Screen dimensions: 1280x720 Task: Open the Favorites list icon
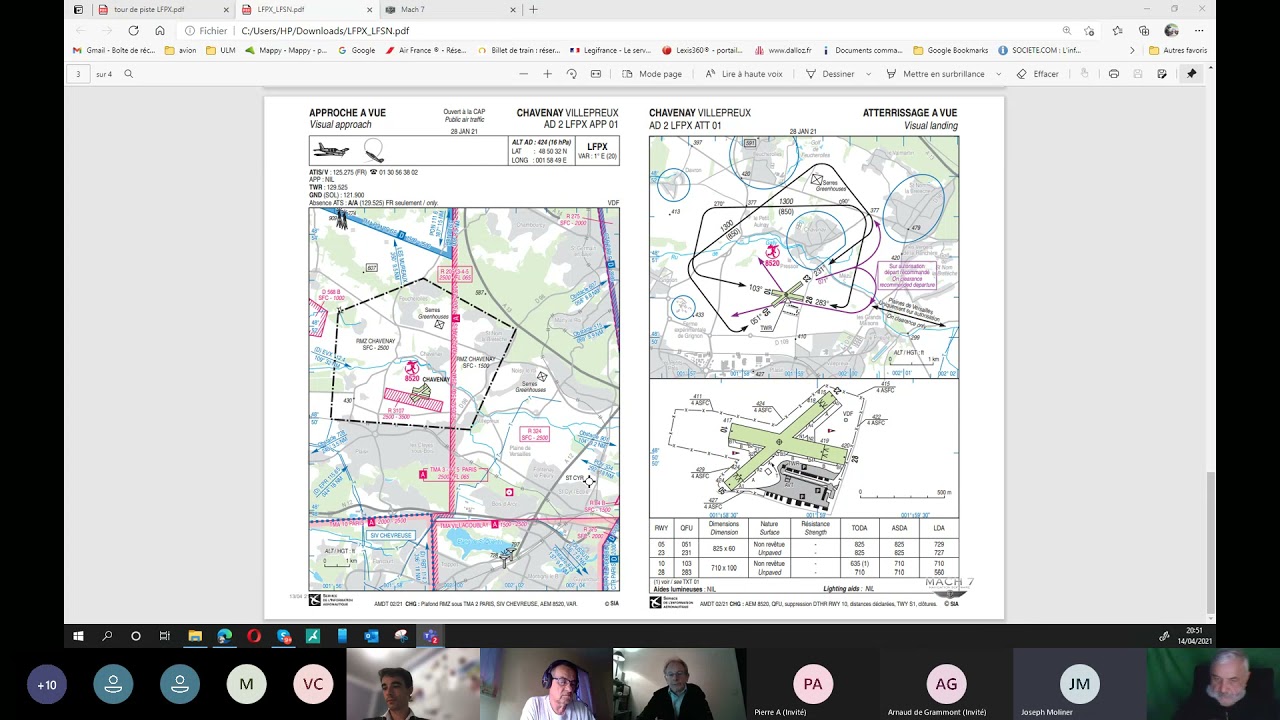tap(1118, 31)
